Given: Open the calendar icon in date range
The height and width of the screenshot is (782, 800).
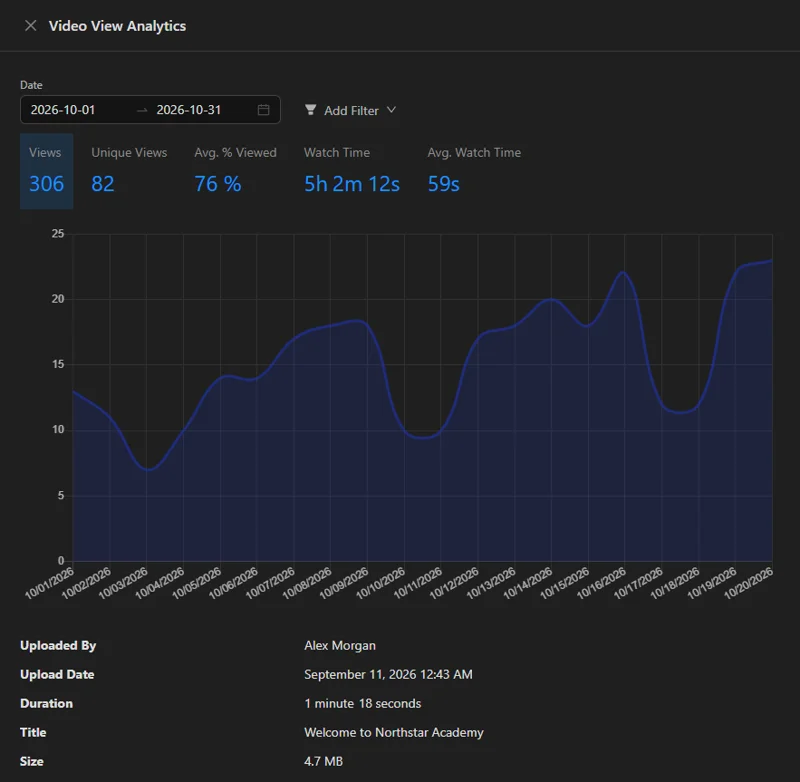Looking at the screenshot, I should (x=263, y=110).
